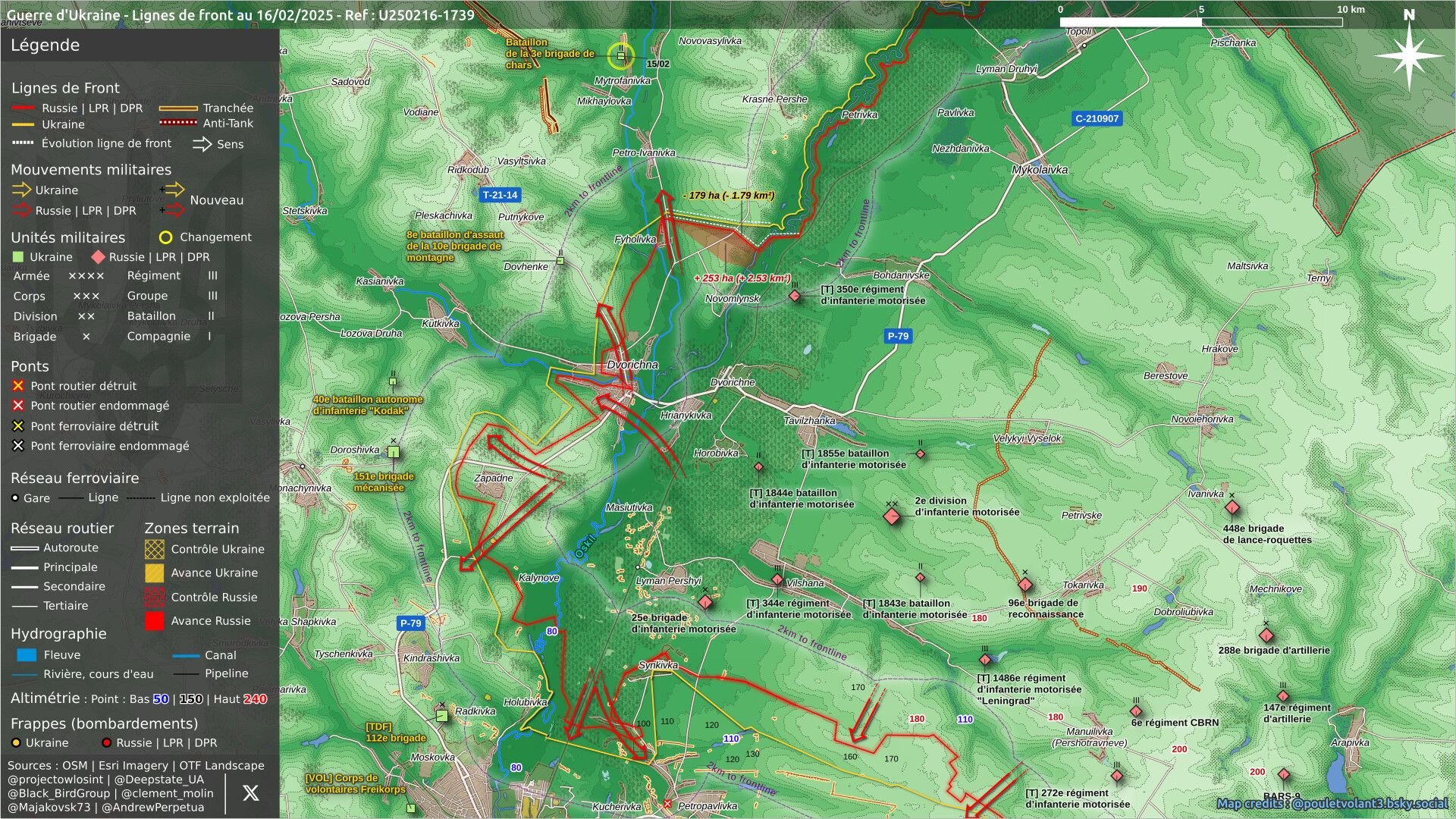Click the 25e brigade d'infanterie motorisée diamond
The width and height of the screenshot is (1456, 819).
point(705,602)
